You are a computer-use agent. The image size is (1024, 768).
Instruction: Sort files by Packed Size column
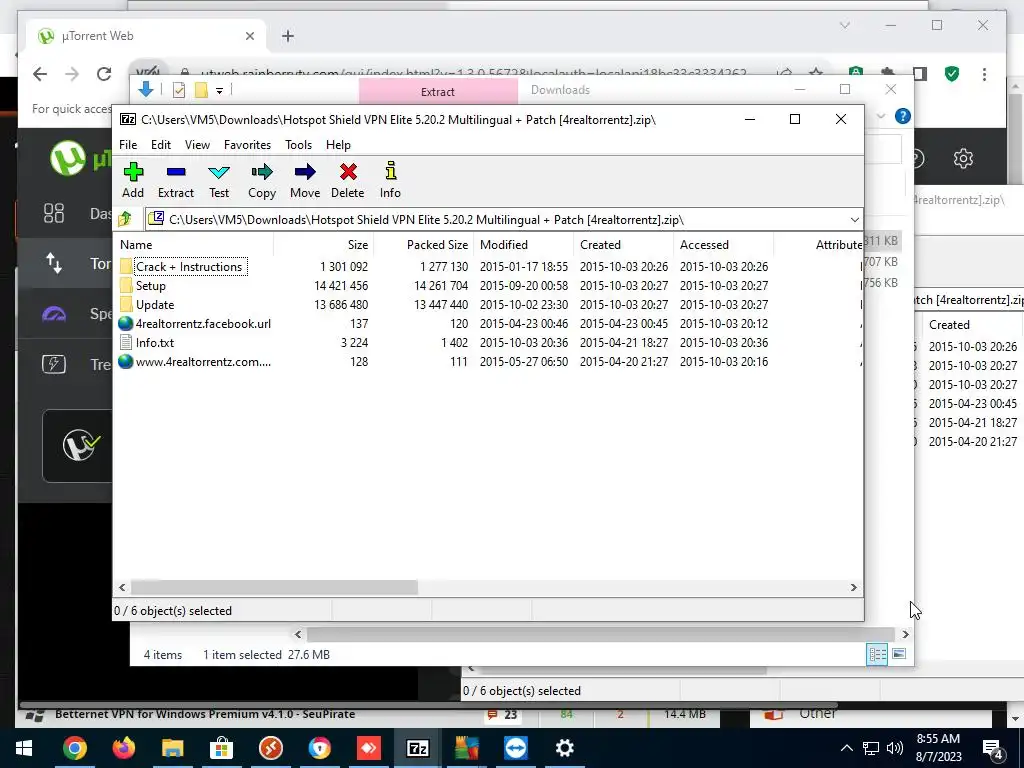coord(423,245)
